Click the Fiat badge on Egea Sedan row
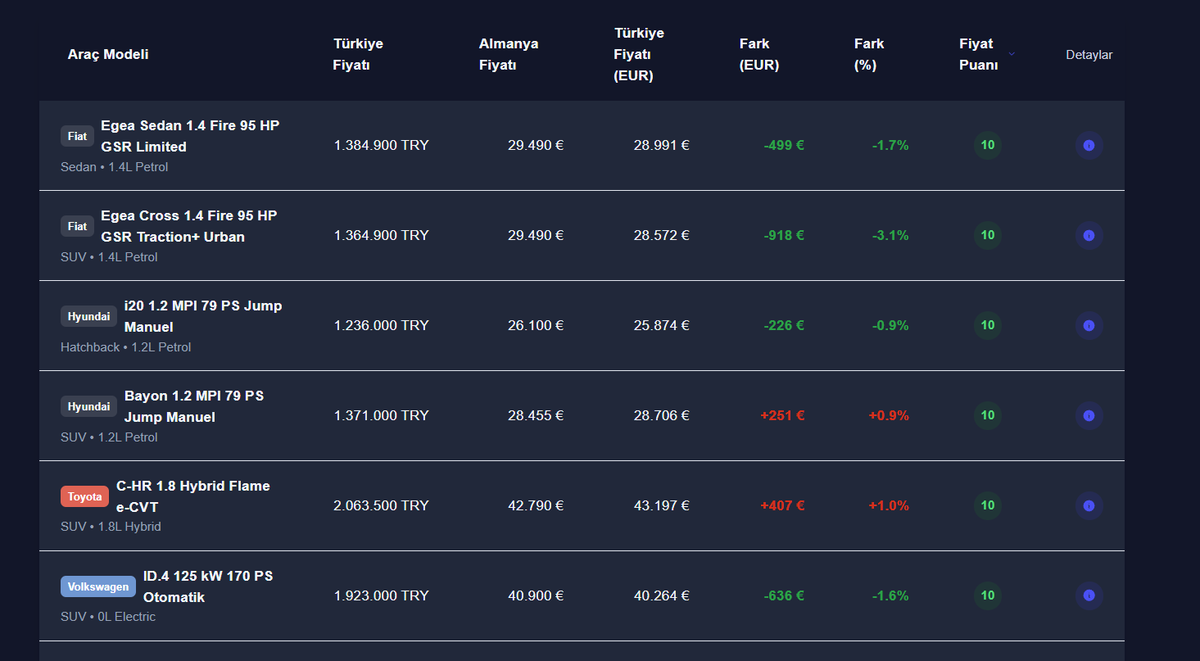 77,136
